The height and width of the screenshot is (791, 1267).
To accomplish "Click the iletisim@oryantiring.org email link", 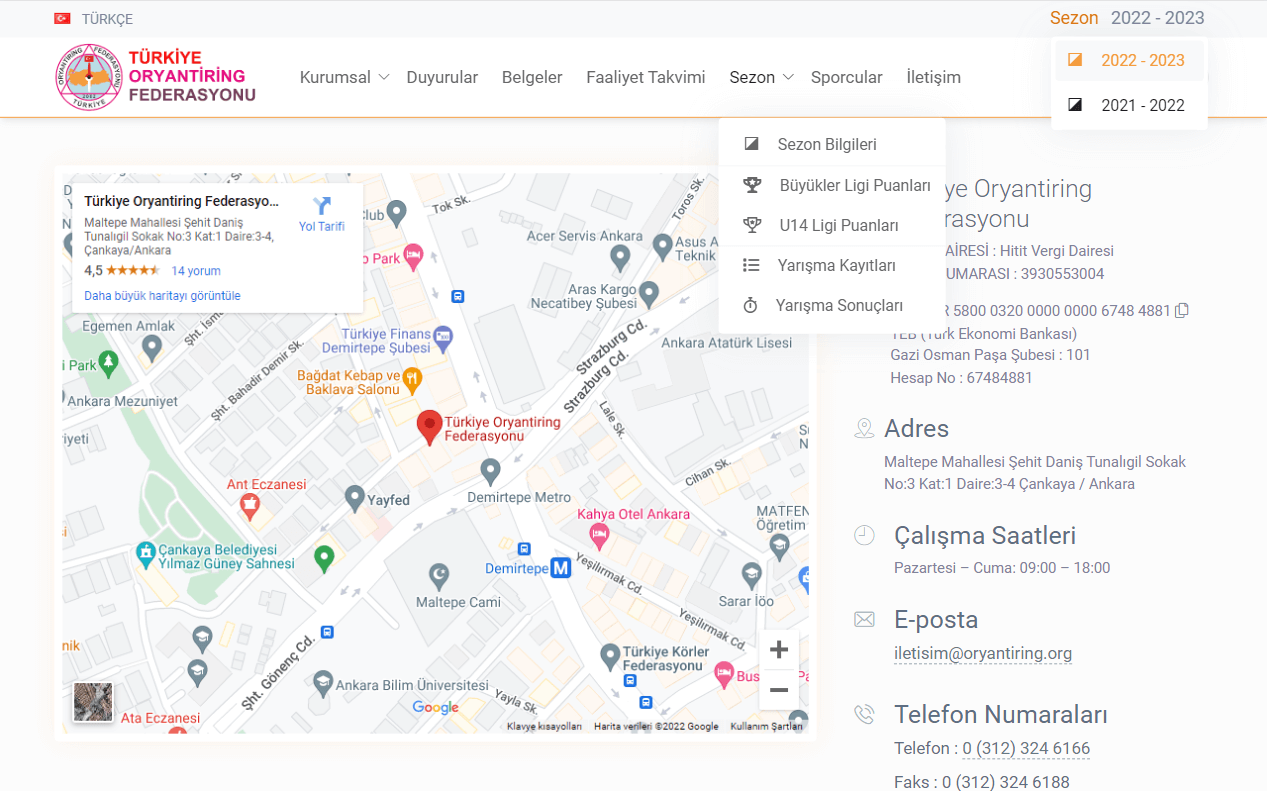I will [983, 654].
